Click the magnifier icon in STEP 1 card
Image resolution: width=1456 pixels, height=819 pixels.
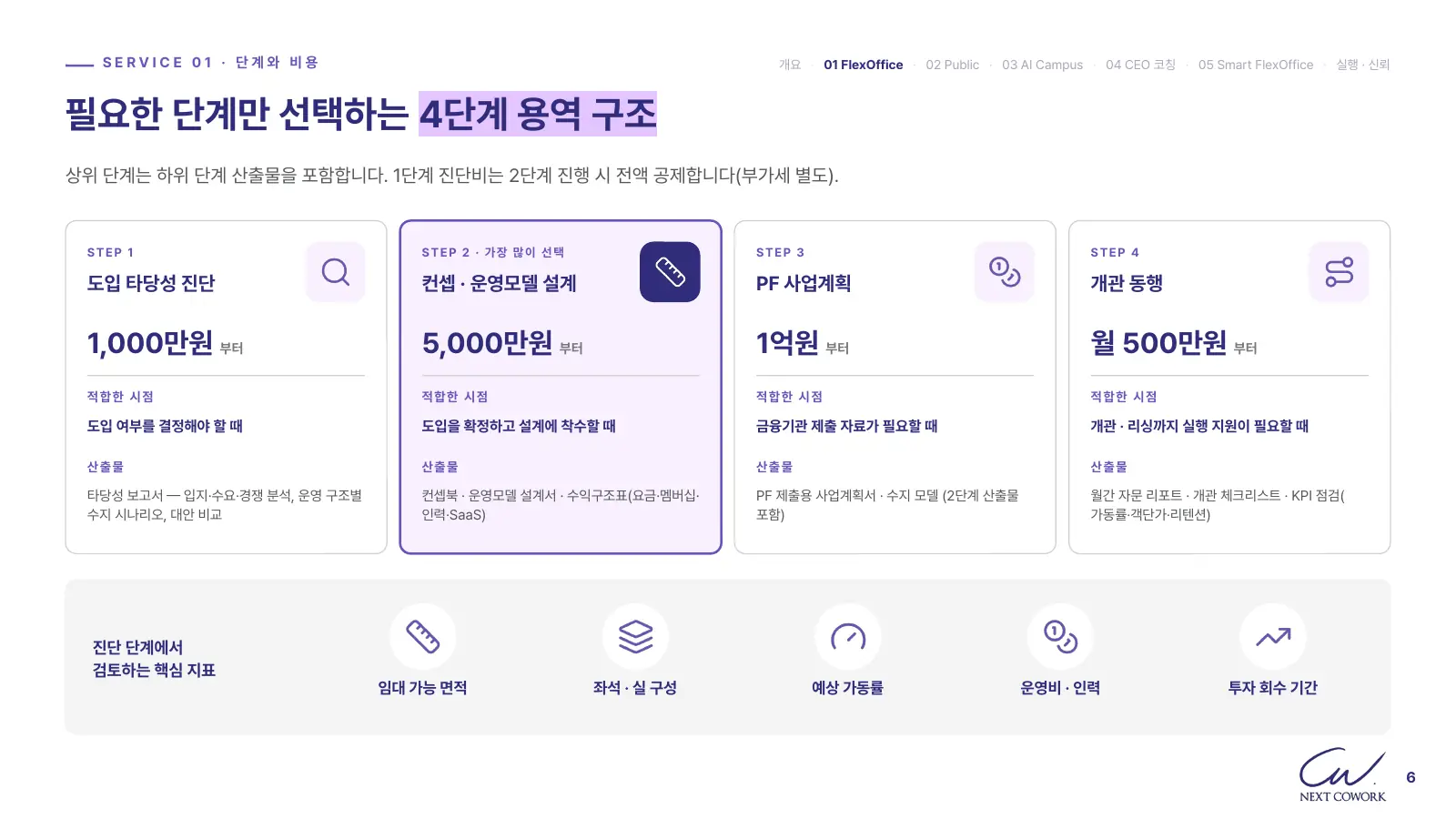[336, 272]
